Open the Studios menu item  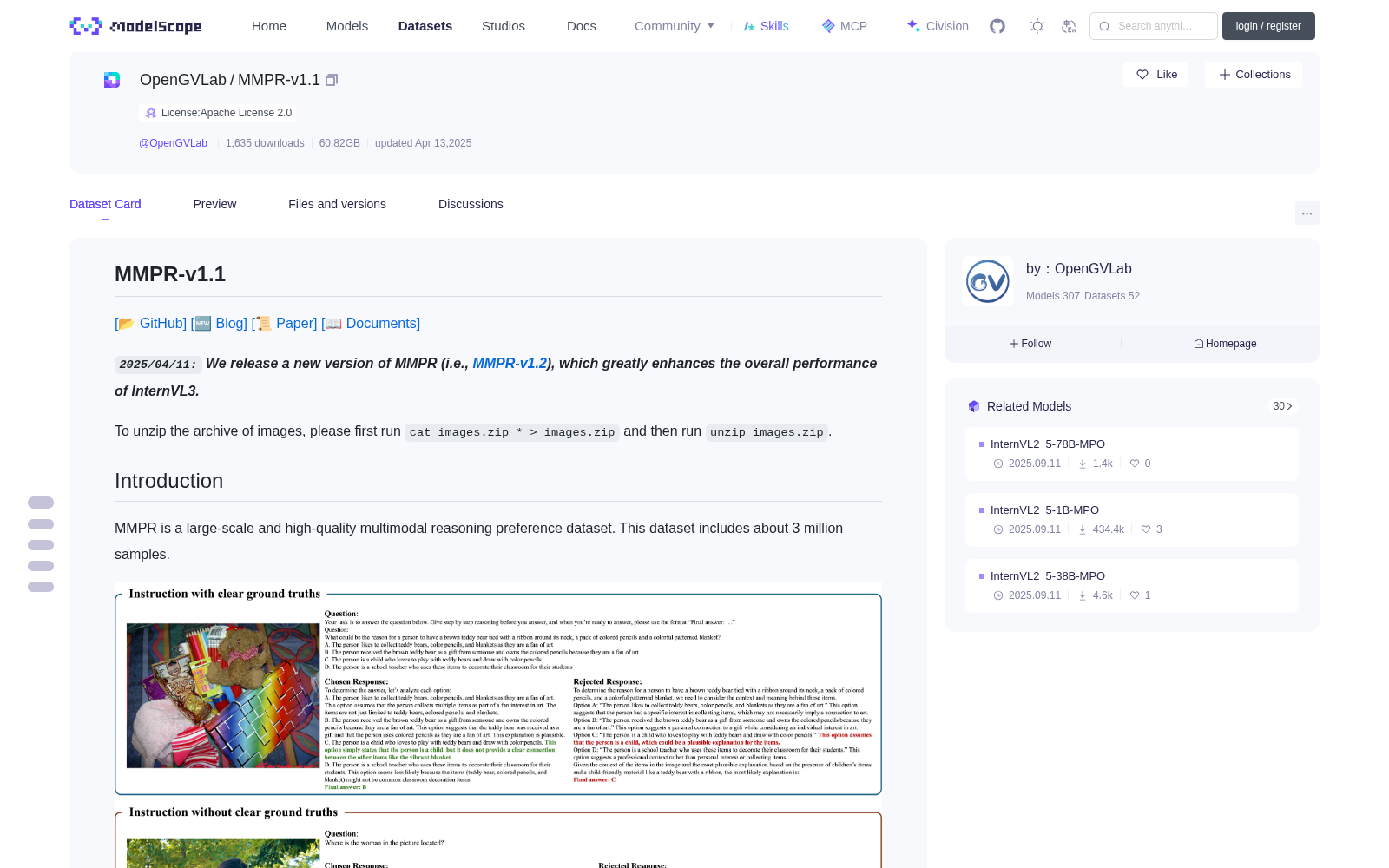(x=504, y=26)
